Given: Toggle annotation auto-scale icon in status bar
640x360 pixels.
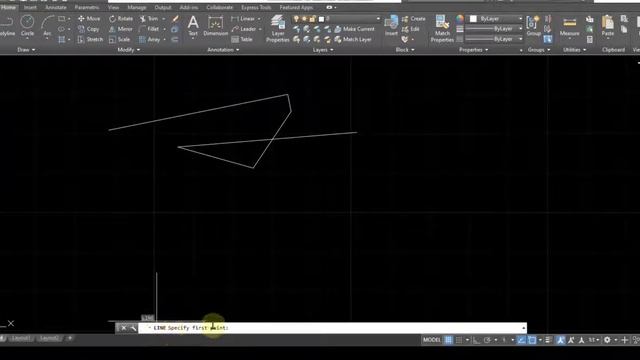Looking at the screenshot, I should click(571, 340).
